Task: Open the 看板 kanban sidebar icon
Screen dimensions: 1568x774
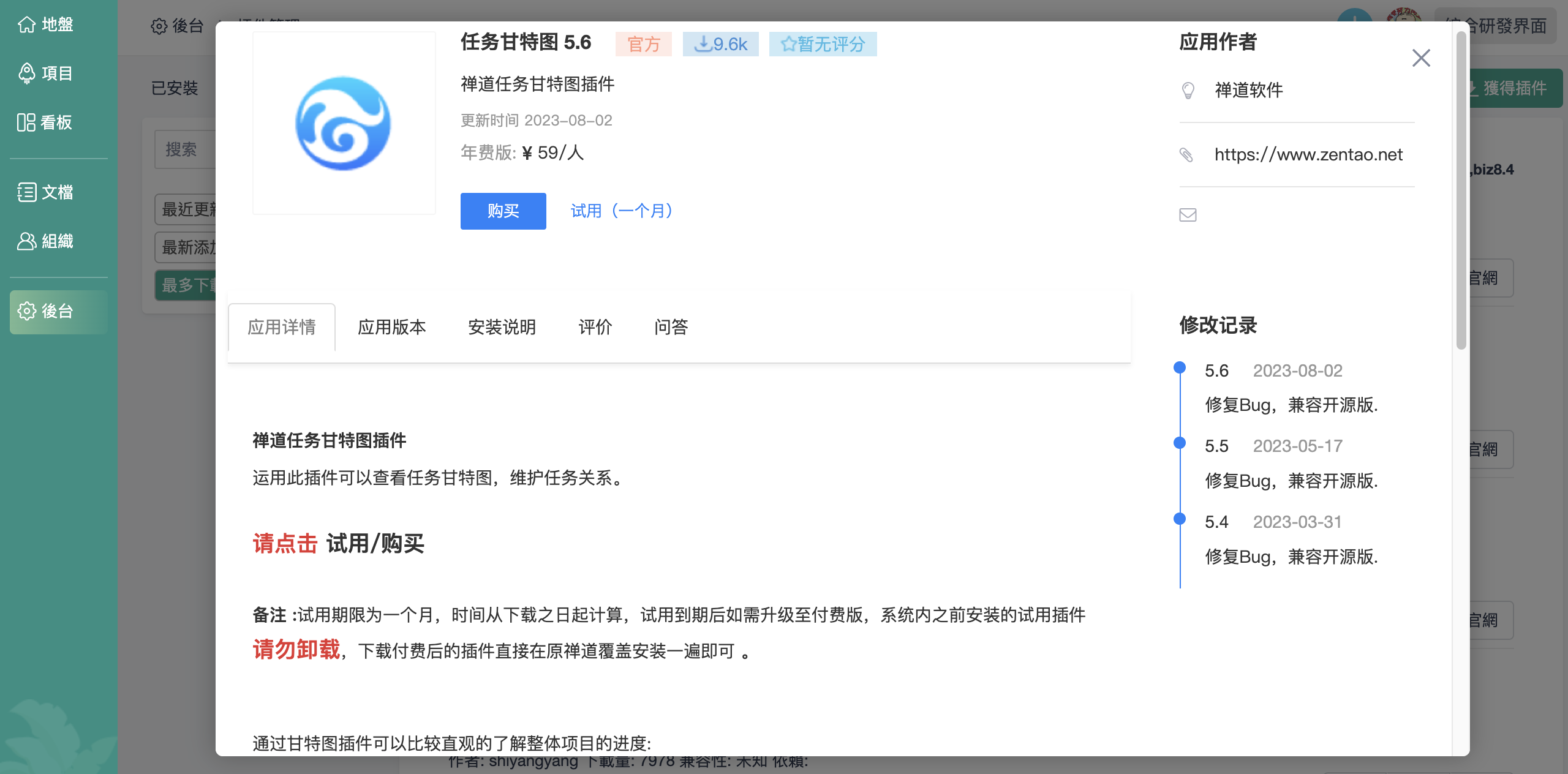Action: coord(26,122)
